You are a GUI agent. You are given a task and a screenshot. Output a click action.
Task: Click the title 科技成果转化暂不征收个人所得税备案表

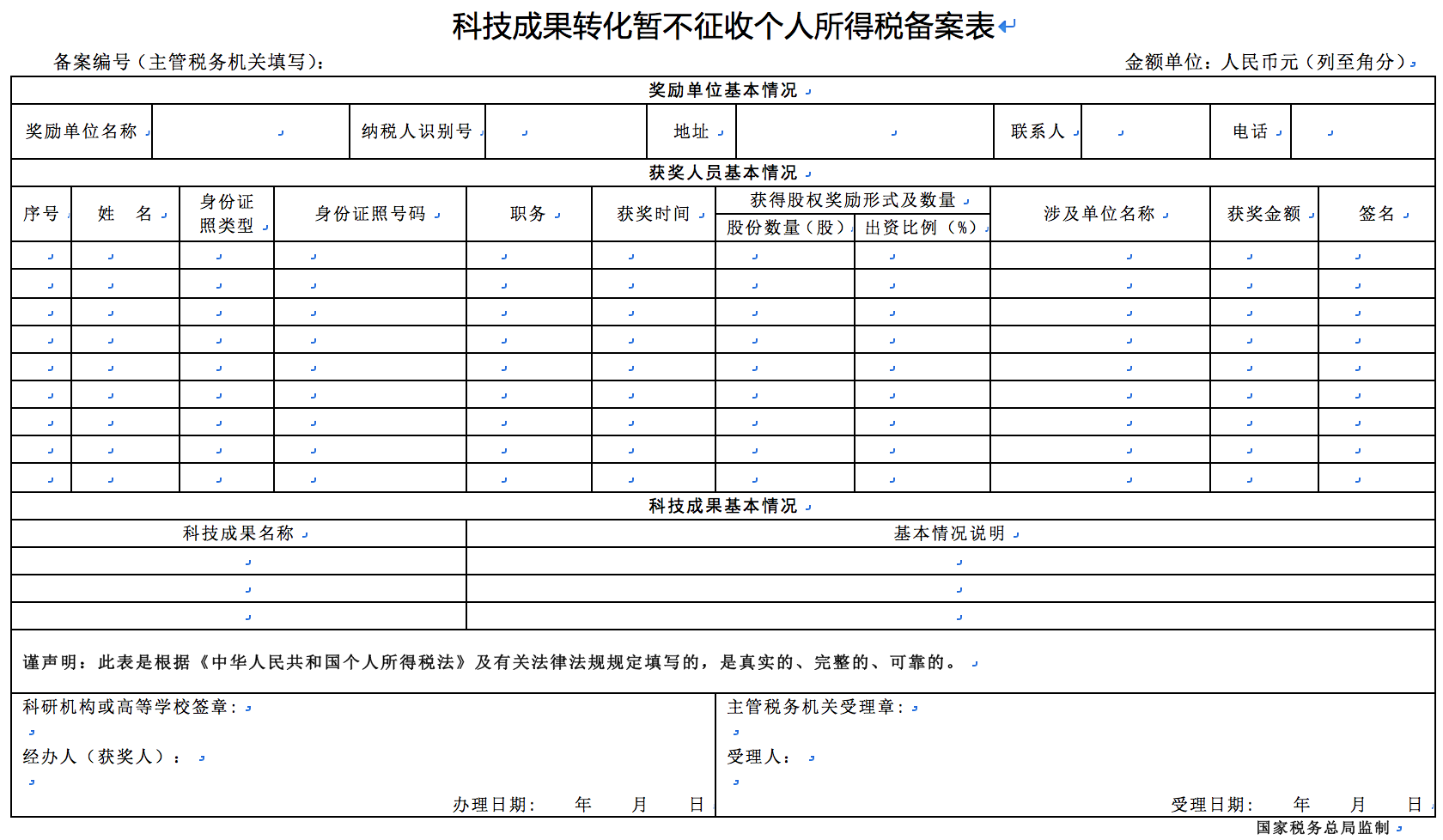pyautogui.click(x=723, y=26)
